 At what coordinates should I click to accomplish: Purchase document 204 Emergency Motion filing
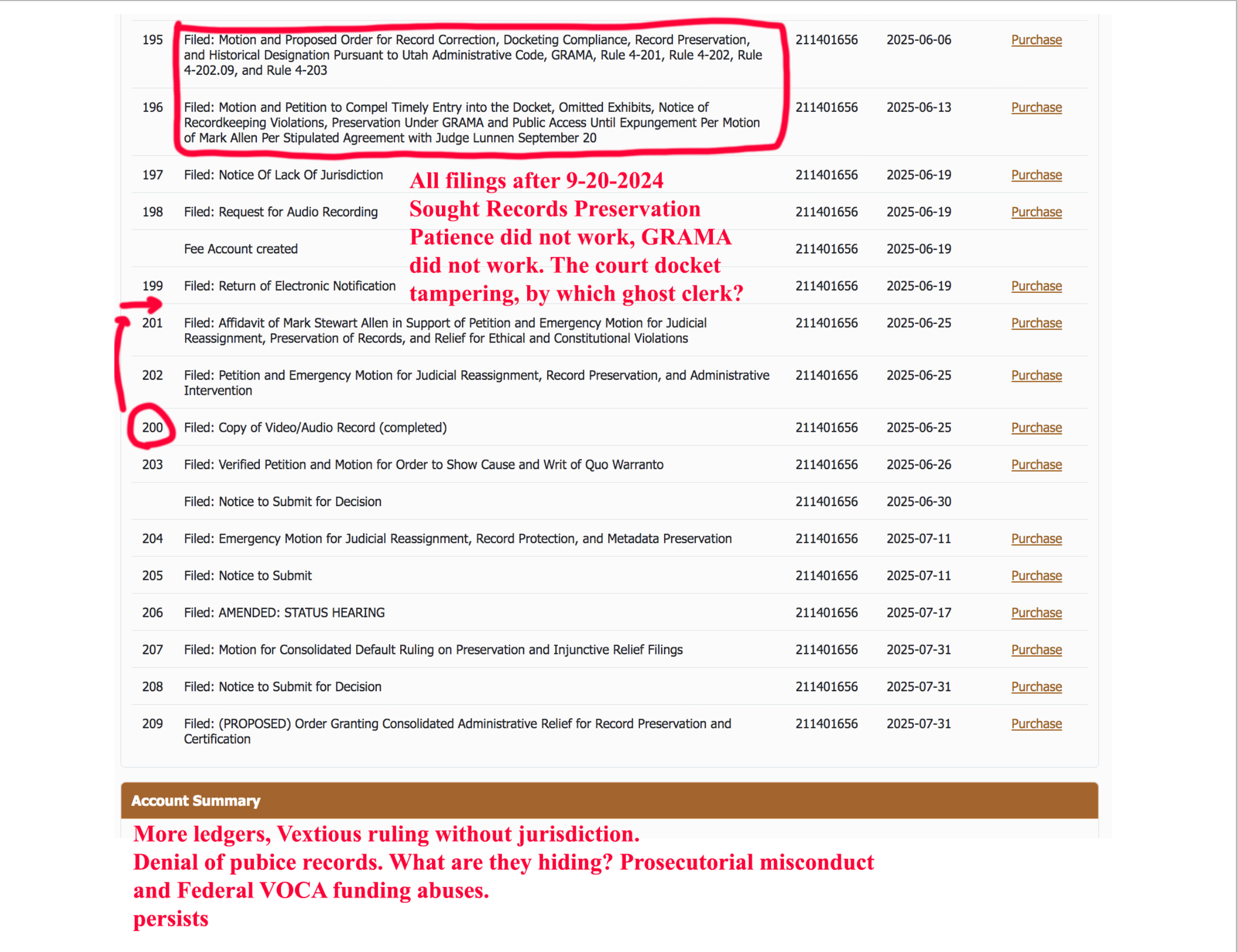(1036, 538)
